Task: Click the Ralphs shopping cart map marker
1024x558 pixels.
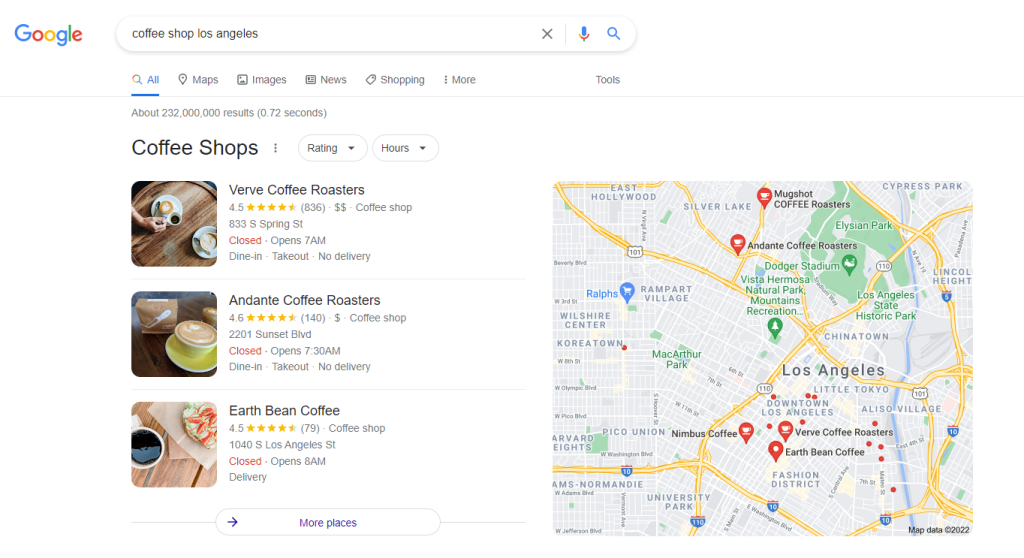Action: tap(627, 291)
